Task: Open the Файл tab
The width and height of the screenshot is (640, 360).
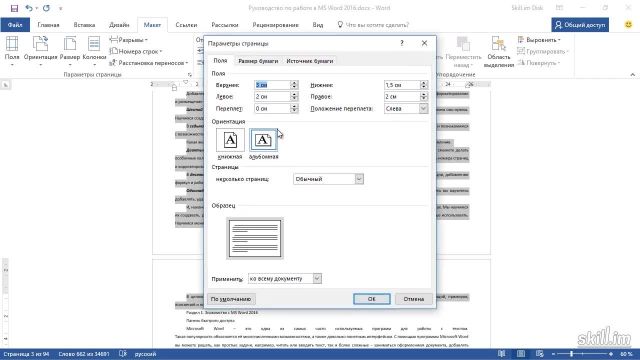Action: [x=15, y=25]
